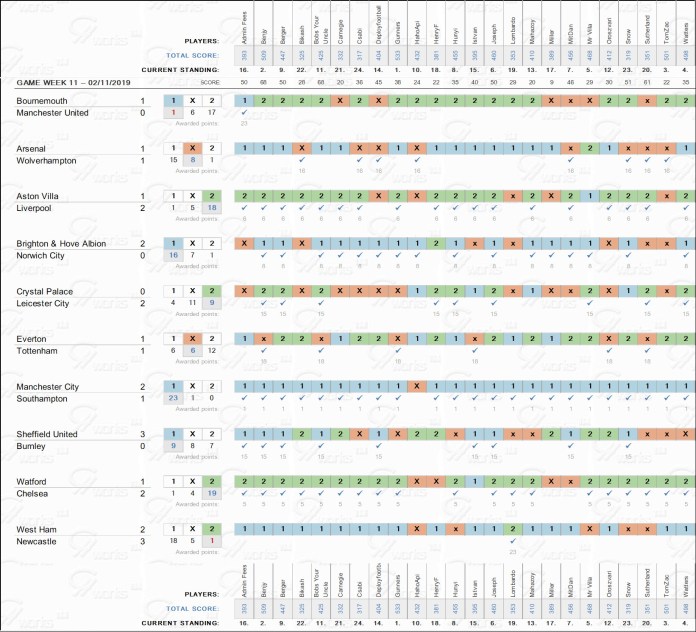
Task: Click the 23 vote count under Manchester City
Action: tap(174, 398)
